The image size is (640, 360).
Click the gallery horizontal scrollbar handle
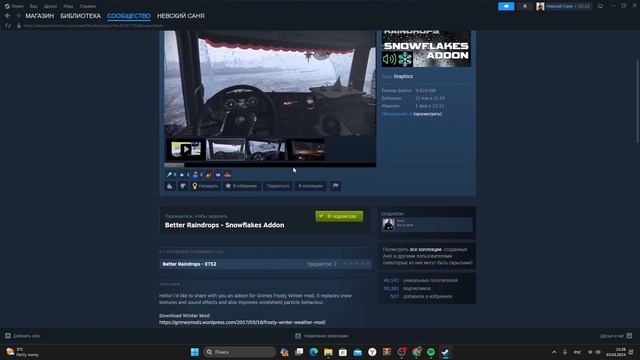point(174,165)
